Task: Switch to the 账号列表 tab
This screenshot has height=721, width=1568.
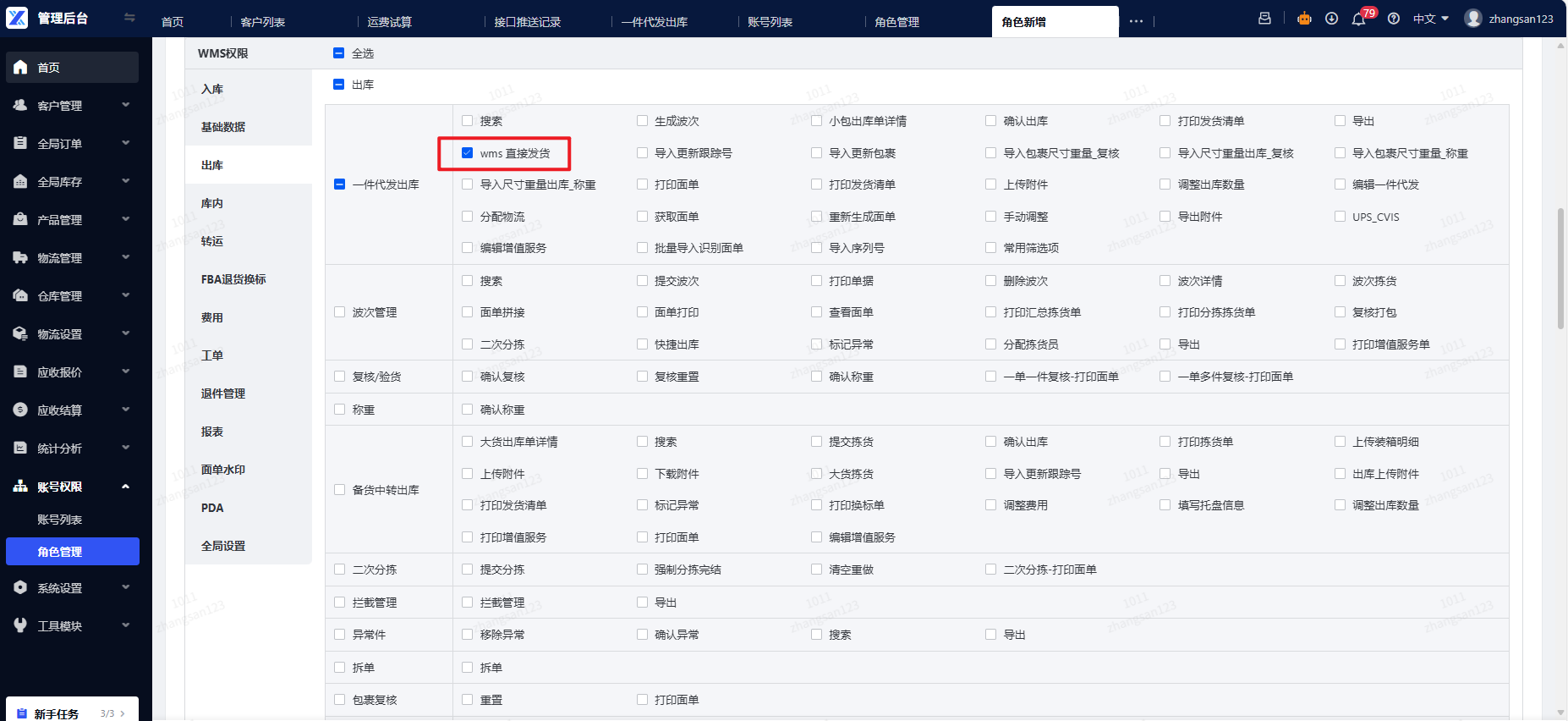Action: pos(770,22)
